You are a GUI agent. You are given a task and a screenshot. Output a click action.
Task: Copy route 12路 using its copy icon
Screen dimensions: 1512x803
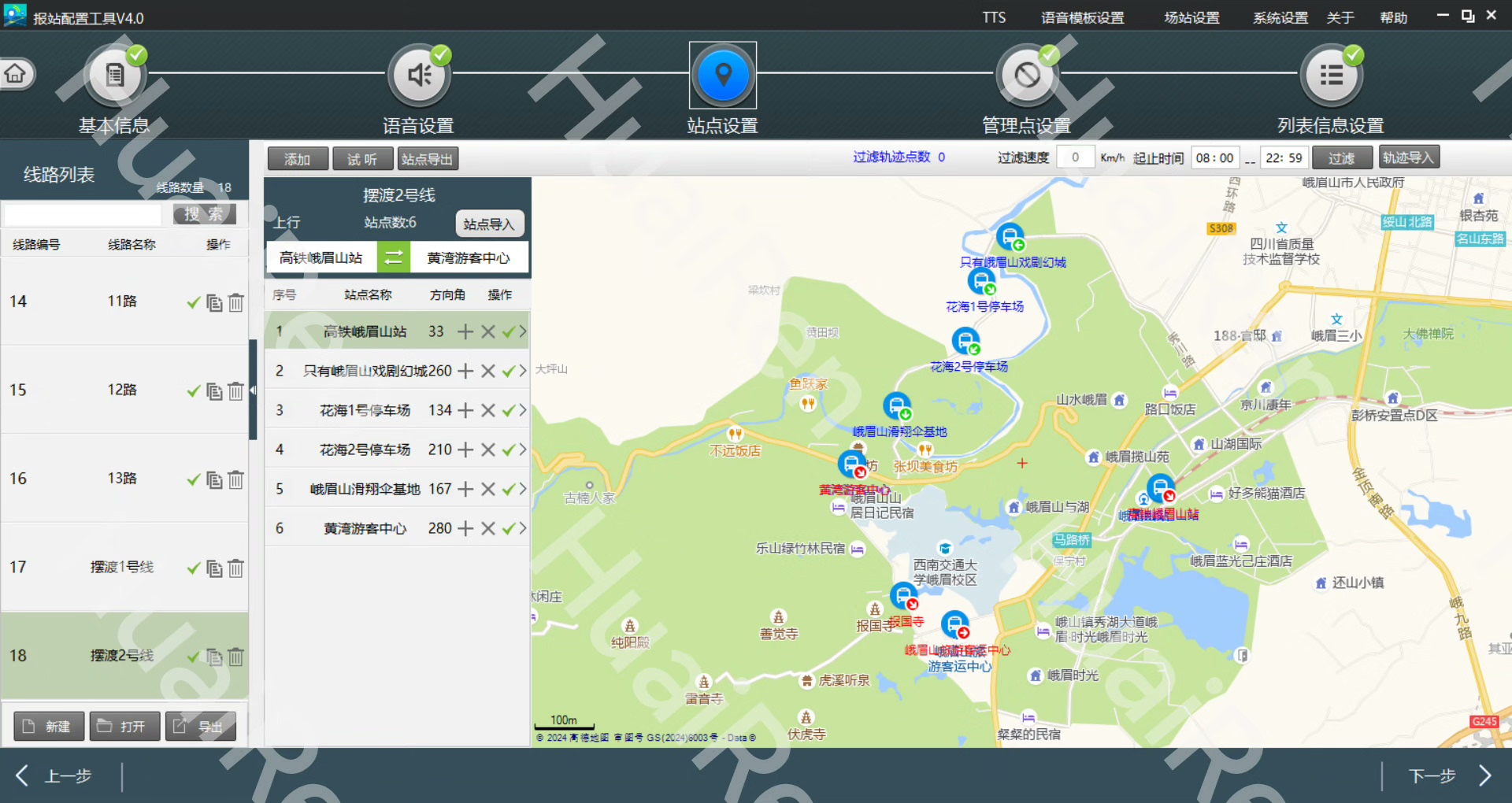point(214,391)
